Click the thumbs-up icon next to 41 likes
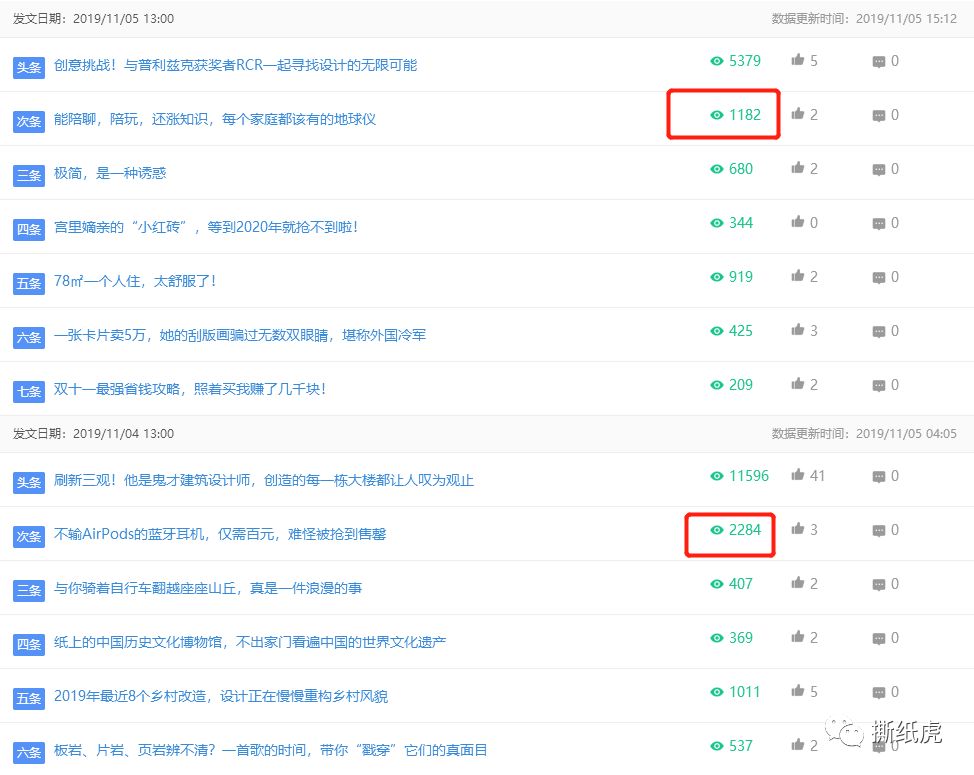 (x=797, y=476)
